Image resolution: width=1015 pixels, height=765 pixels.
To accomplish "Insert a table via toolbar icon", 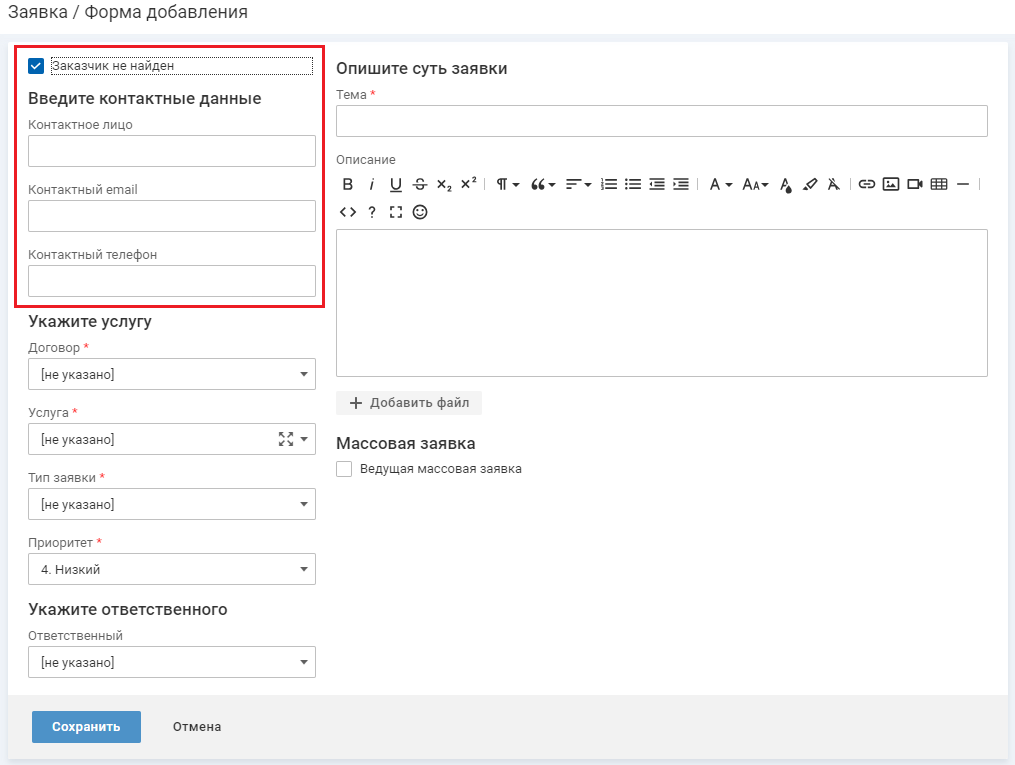I will click(x=939, y=184).
